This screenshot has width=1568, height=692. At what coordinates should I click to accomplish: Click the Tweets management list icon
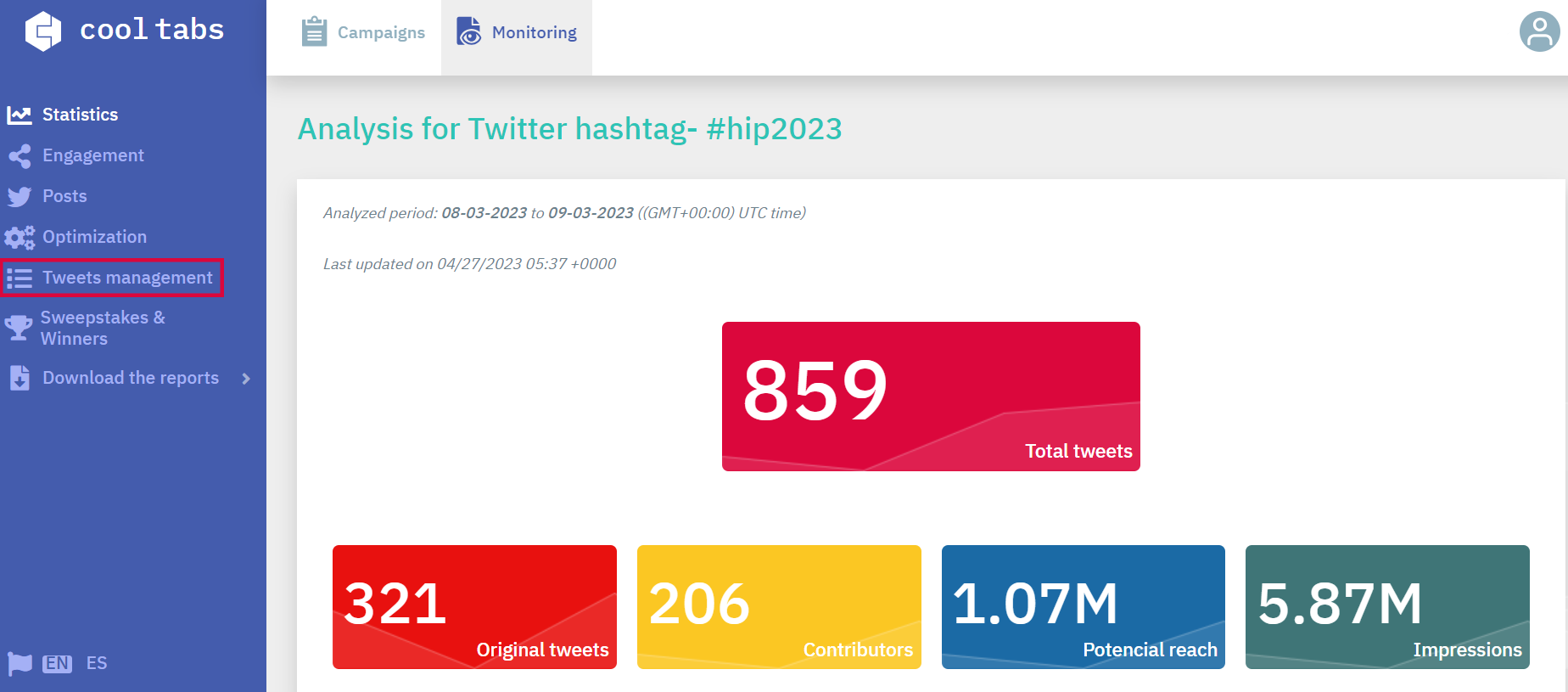coord(20,278)
